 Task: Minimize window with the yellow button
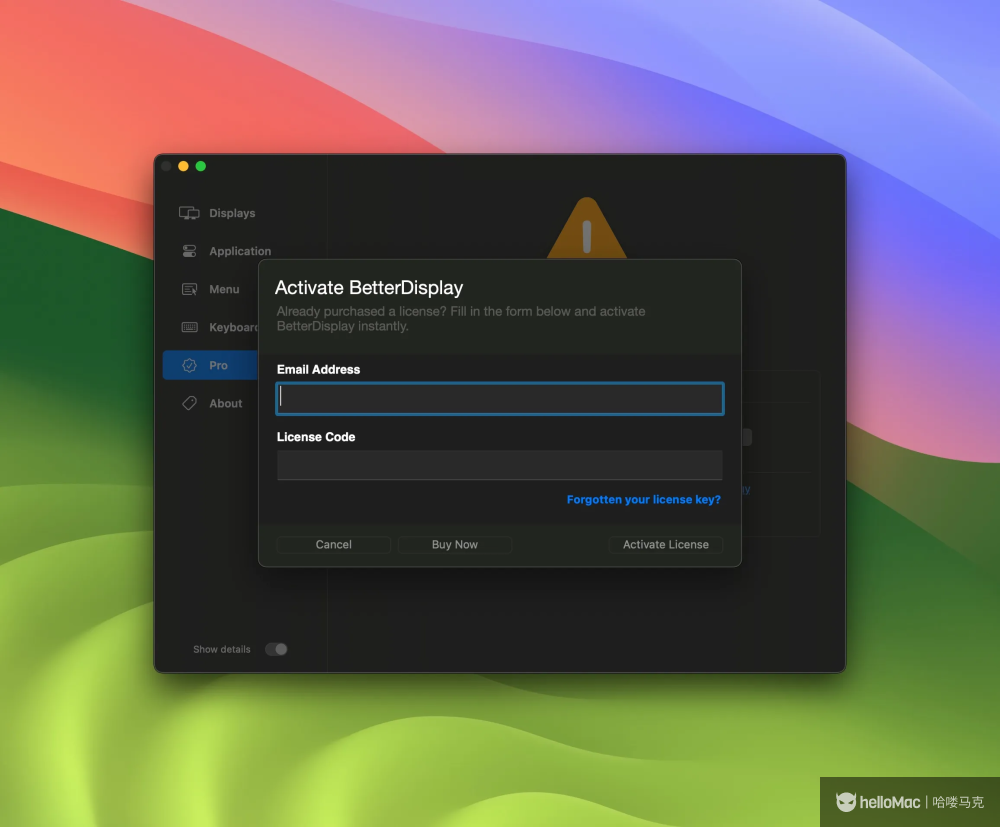point(183,166)
